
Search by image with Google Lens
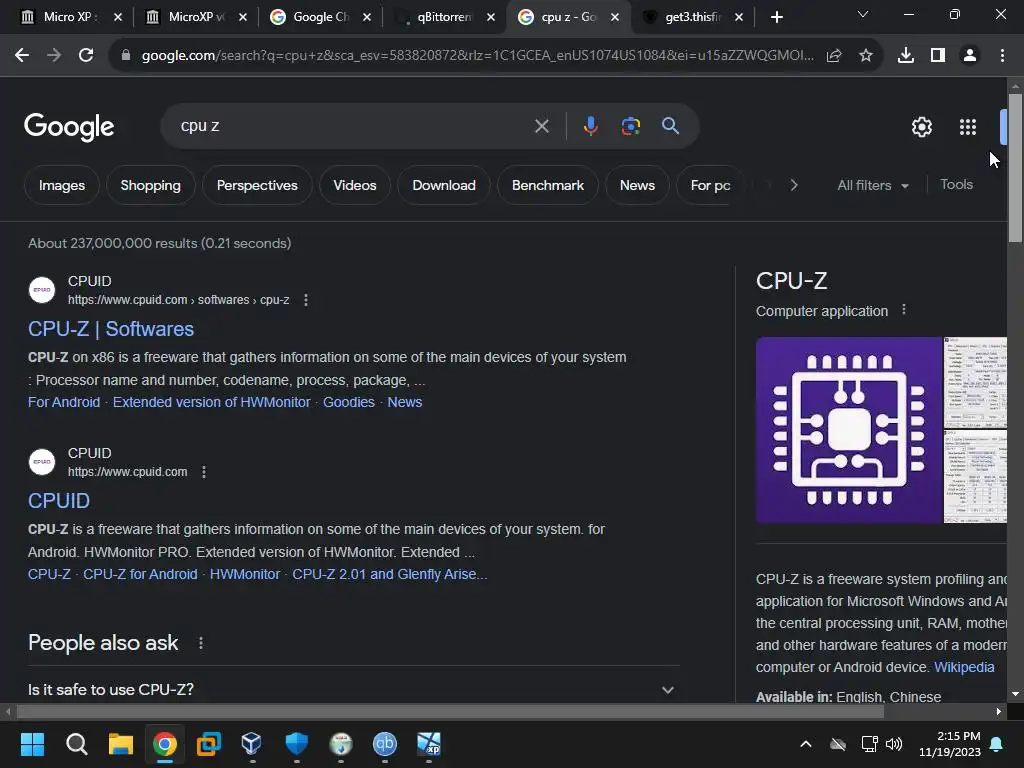(630, 125)
